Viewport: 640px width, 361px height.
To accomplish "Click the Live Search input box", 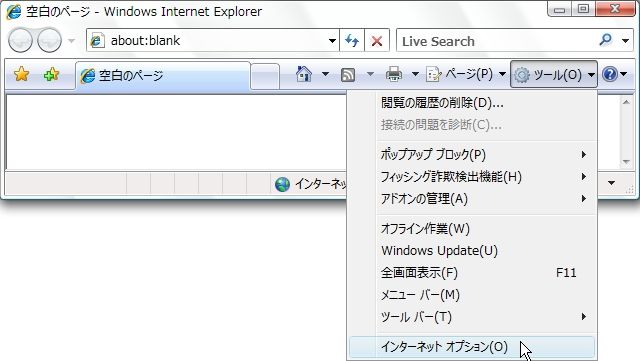I will click(495, 40).
